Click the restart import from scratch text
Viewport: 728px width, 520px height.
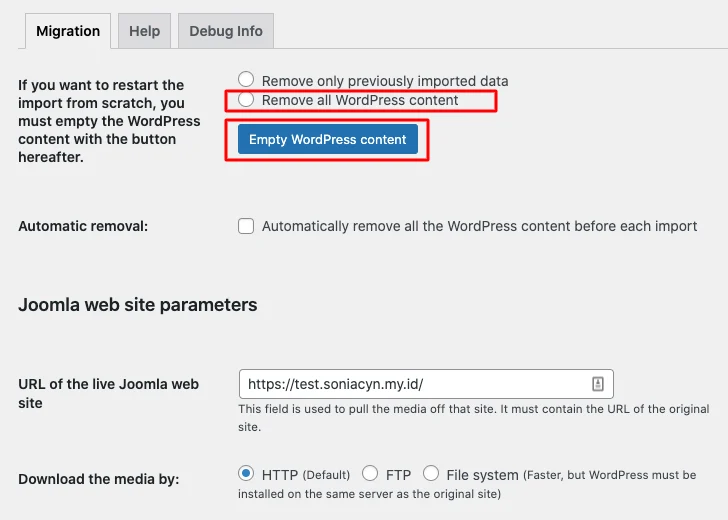coord(109,121)
